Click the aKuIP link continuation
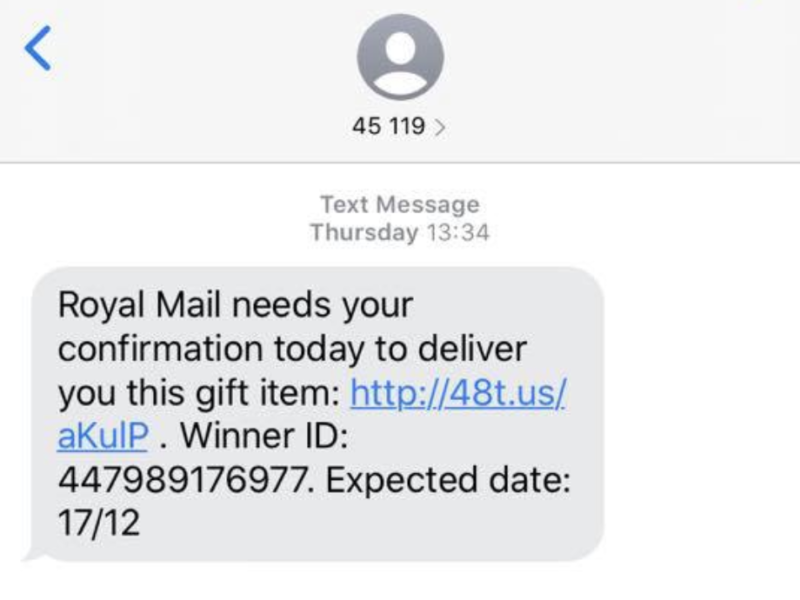The image size is (800, 600). 103,437
